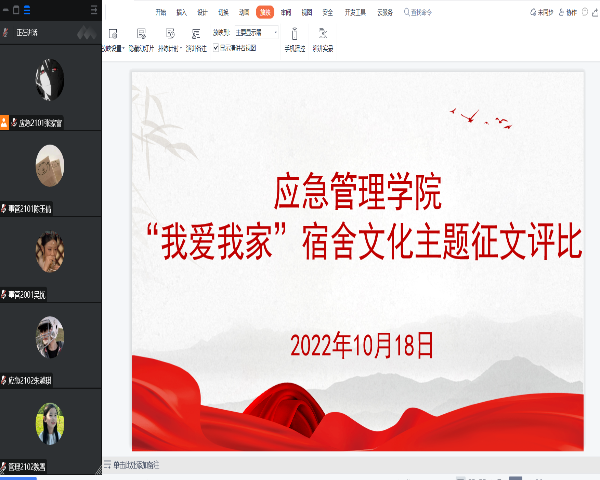Click the 未同步 sync status button
Viewport: 600px width, 480px height.
click(x=543, y=12)
